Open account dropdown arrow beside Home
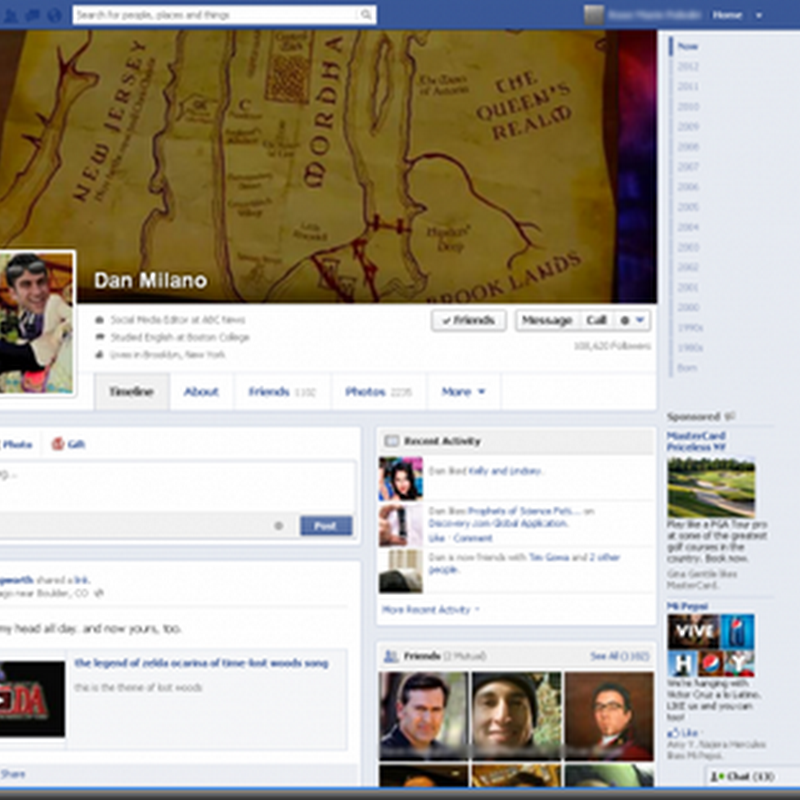Screen dimensions: 800x800 [x=759, y=16]
